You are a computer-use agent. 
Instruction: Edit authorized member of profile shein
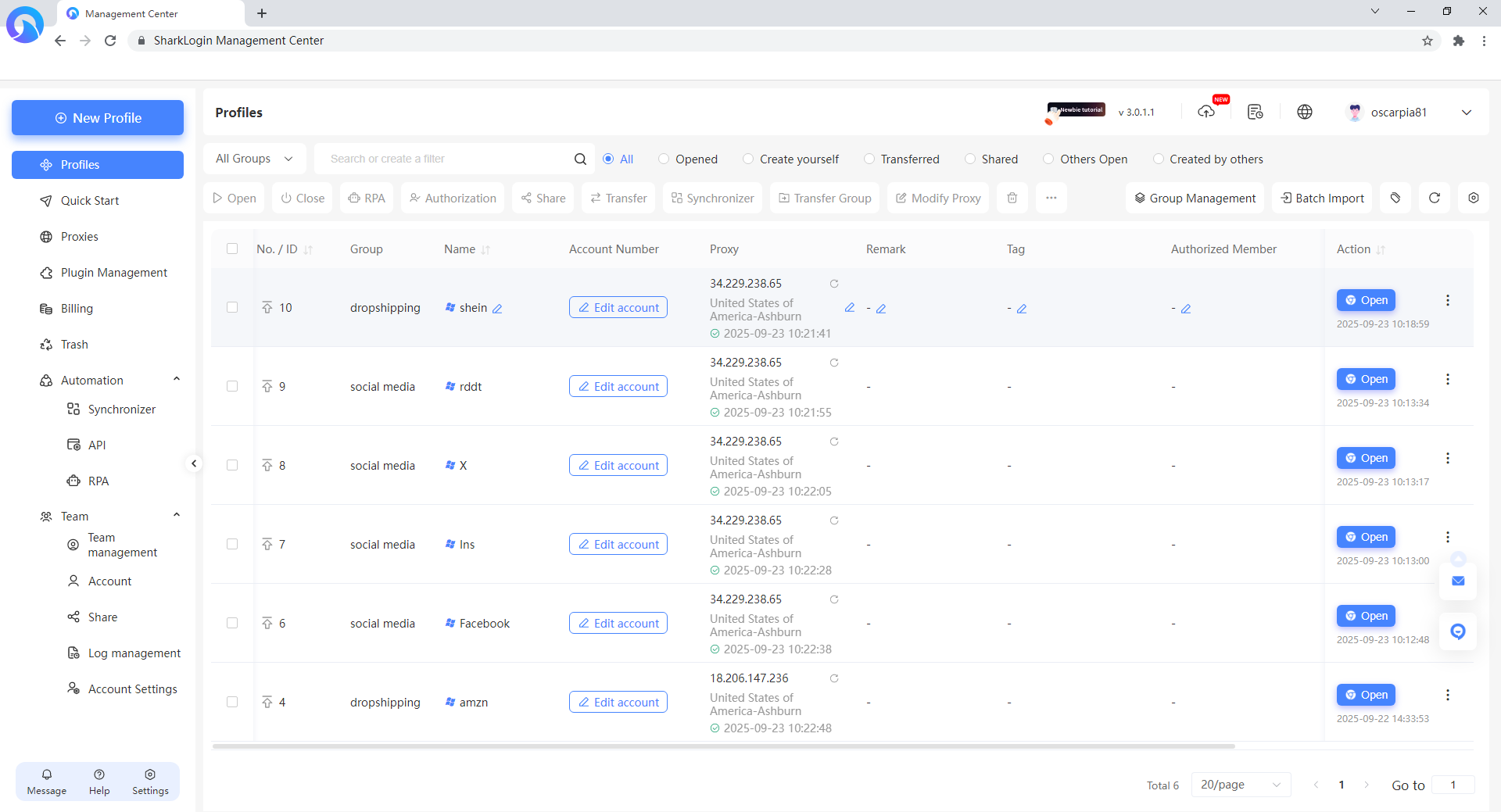pos(1186,309)
